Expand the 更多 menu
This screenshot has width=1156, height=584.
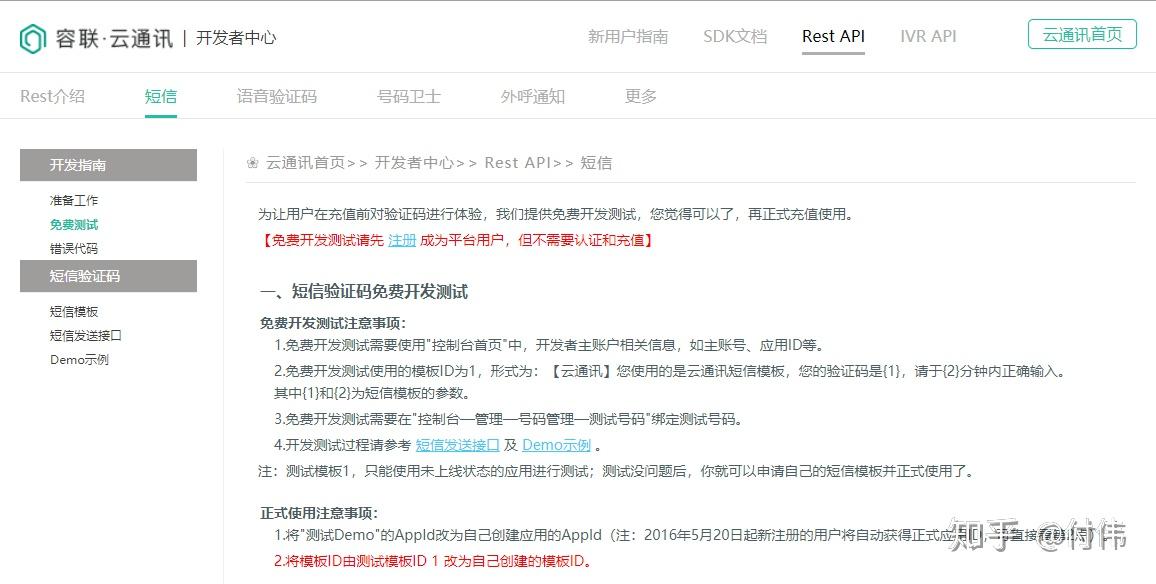(641, 97)
